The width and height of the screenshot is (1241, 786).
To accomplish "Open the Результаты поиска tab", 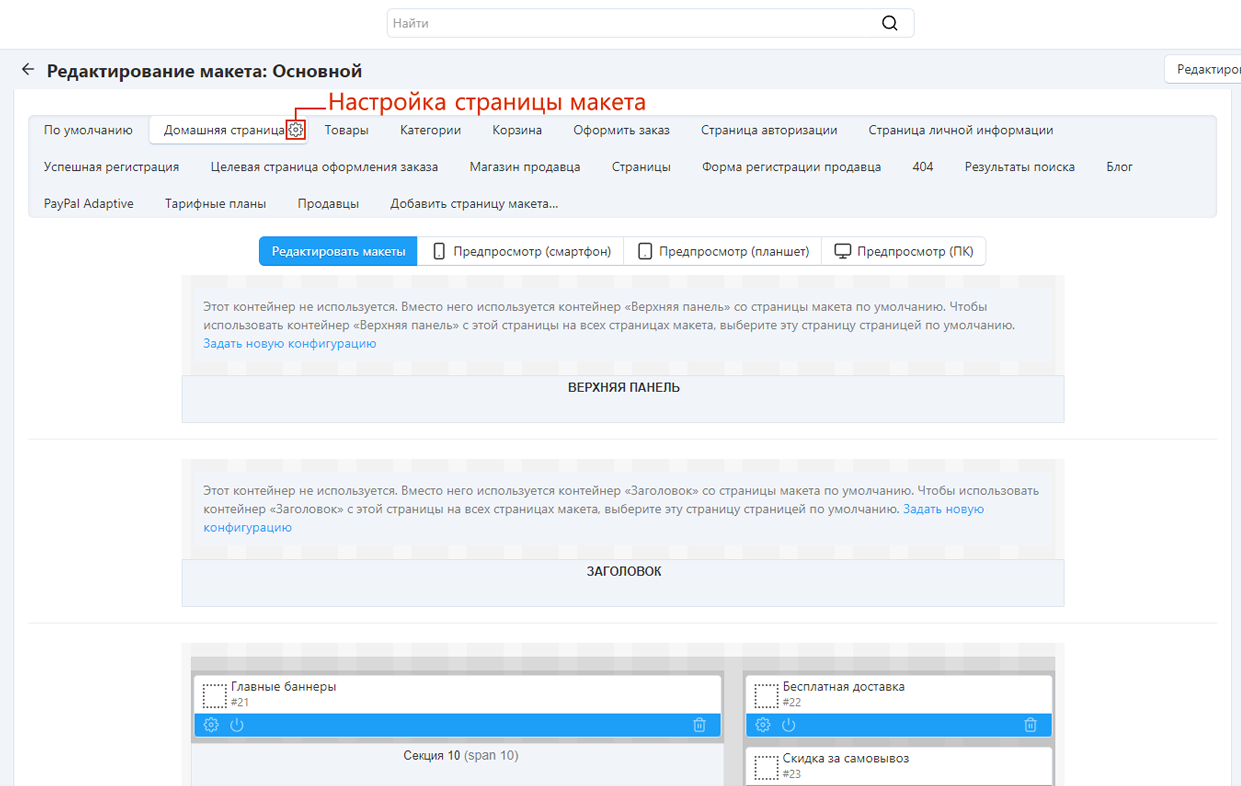I will pyautogui.click(x=1019, y=167).
